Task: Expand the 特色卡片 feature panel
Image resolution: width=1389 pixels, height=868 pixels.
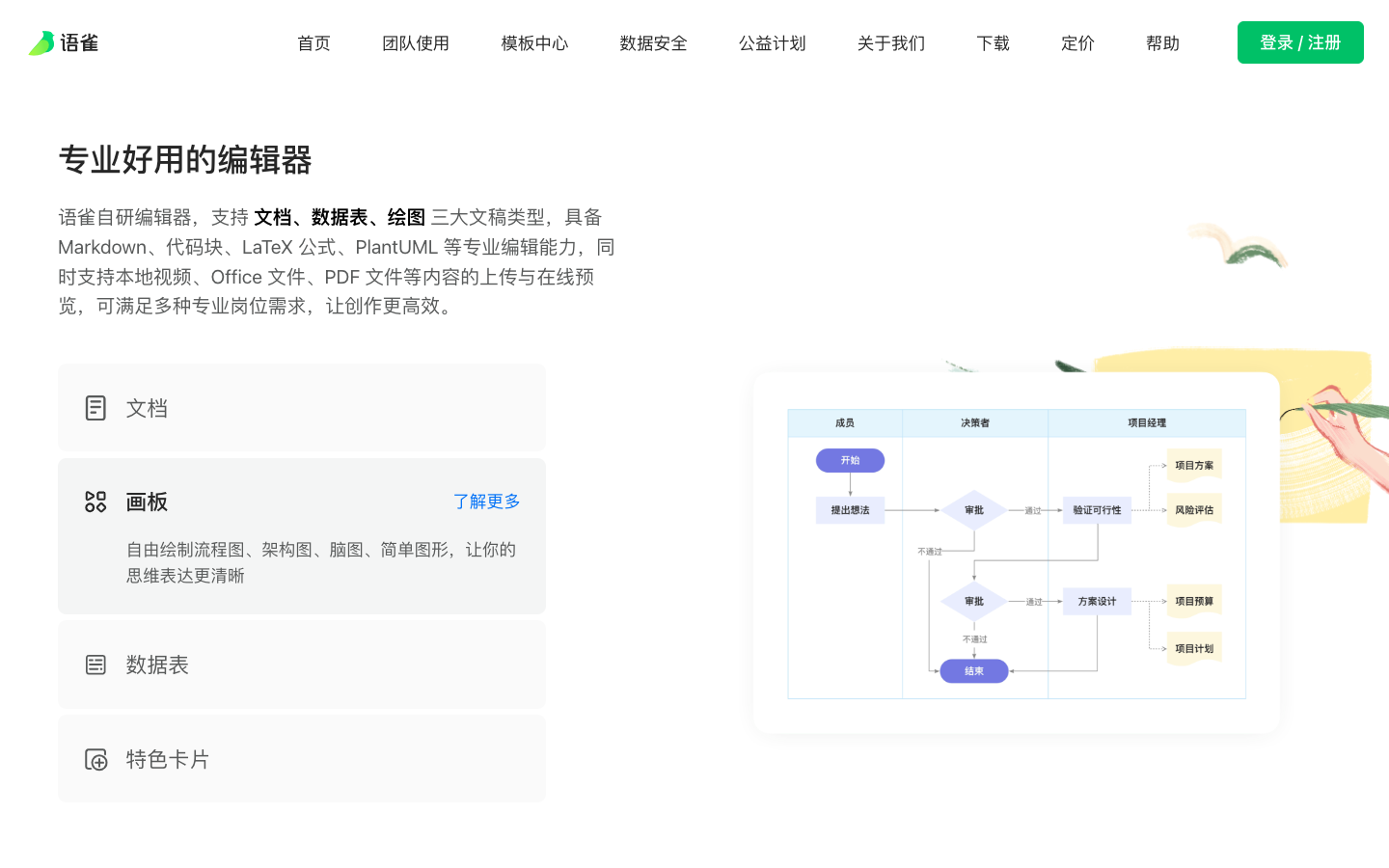Action: (x=301, y=760)
